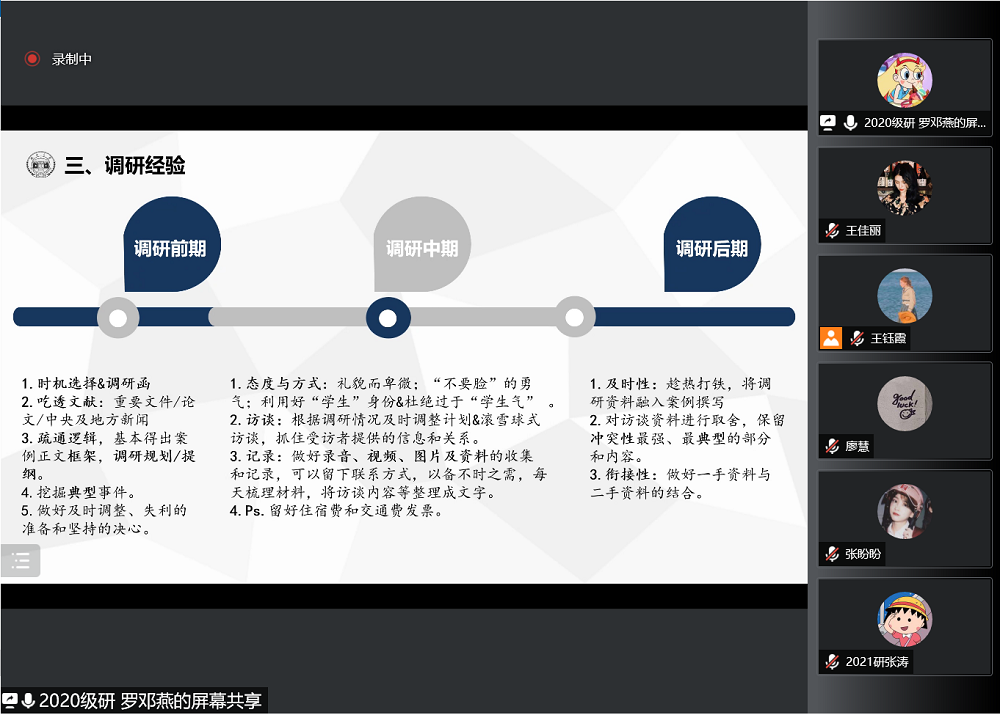Select 张盼盼's avatar thumbnail
This screenshot has width=1000, height=715.
point(904,511)
